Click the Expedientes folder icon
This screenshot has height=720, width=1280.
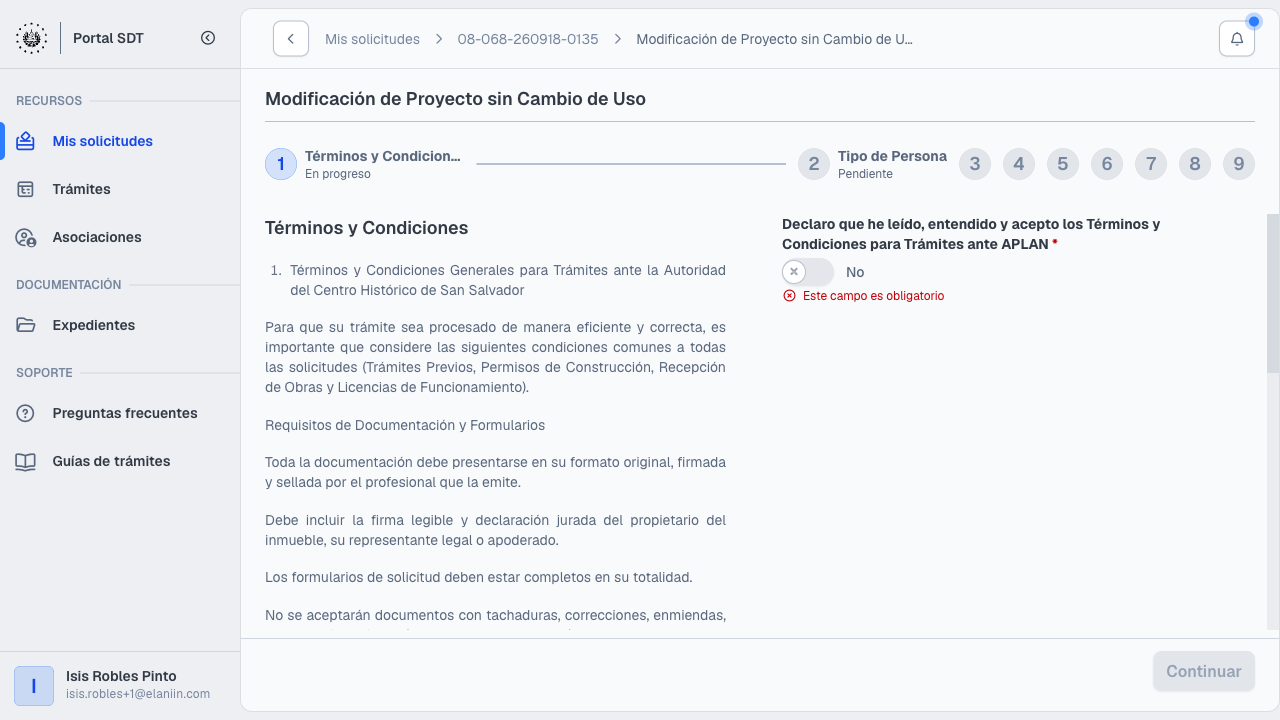(26, 325)
